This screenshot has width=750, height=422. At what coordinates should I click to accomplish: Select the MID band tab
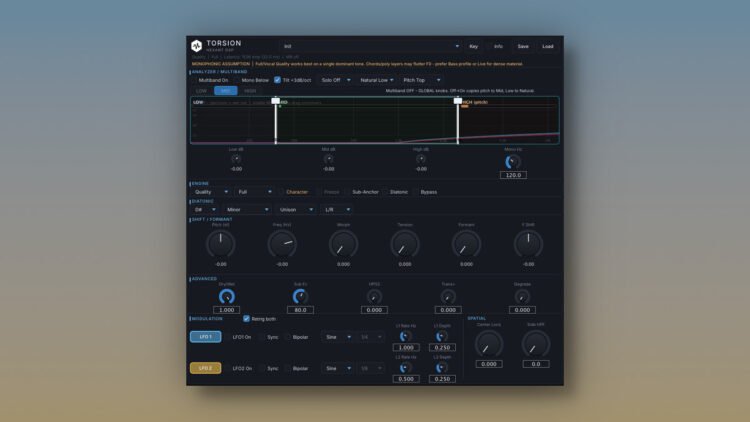(226, 91)
